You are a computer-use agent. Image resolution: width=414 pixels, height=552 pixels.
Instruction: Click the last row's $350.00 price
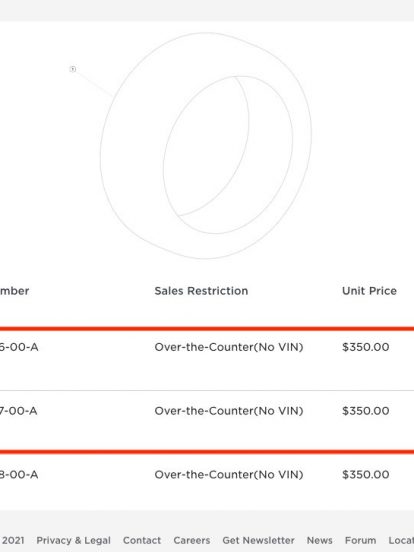tap(366, 475)
